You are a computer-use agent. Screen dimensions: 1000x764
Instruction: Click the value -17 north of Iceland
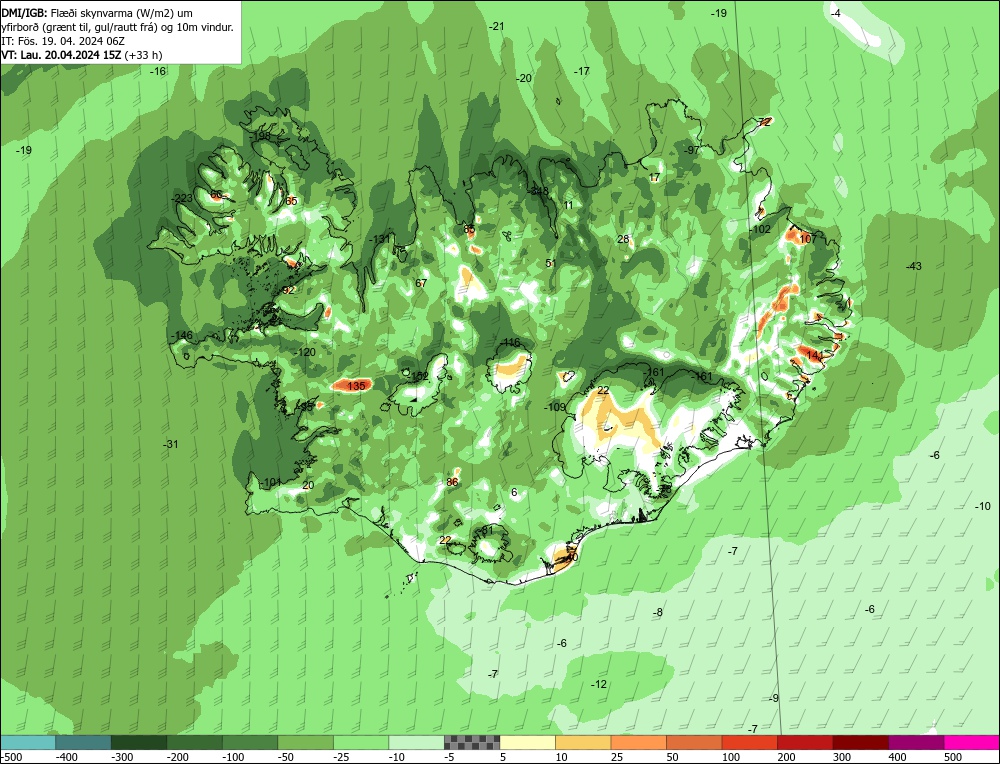pos(582,71)
